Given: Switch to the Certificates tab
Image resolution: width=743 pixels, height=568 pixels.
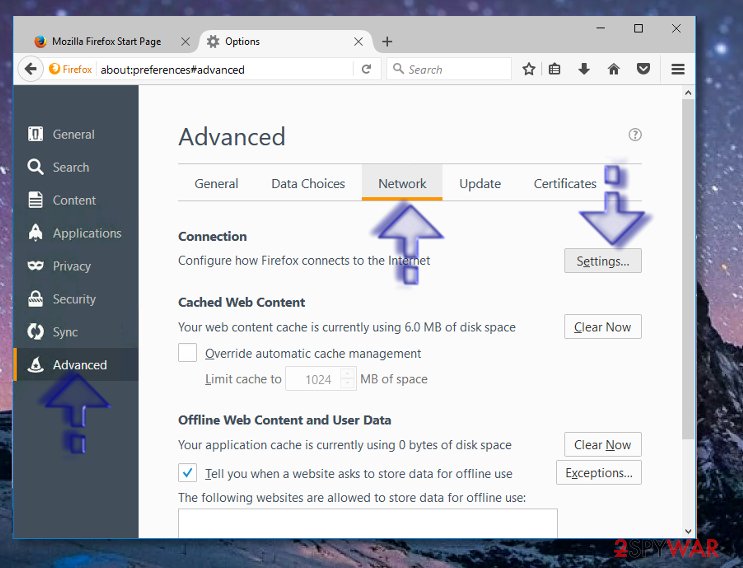Looking at the screenshot, I should tap(565, 183).
